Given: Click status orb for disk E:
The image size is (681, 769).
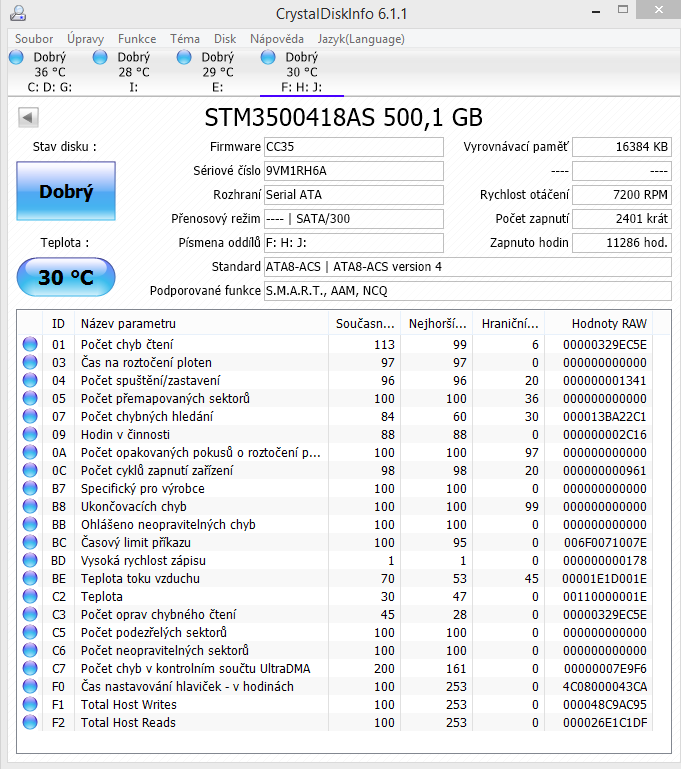Looking at the screenshot, I should (x=184, y=57).
